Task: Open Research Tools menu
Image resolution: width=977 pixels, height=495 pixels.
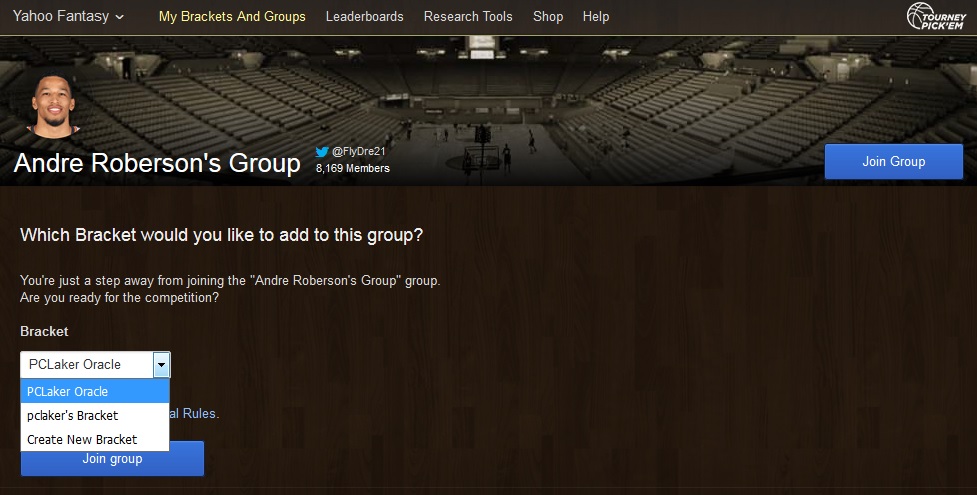Action: pyautogui.click(x=468, y=17)
